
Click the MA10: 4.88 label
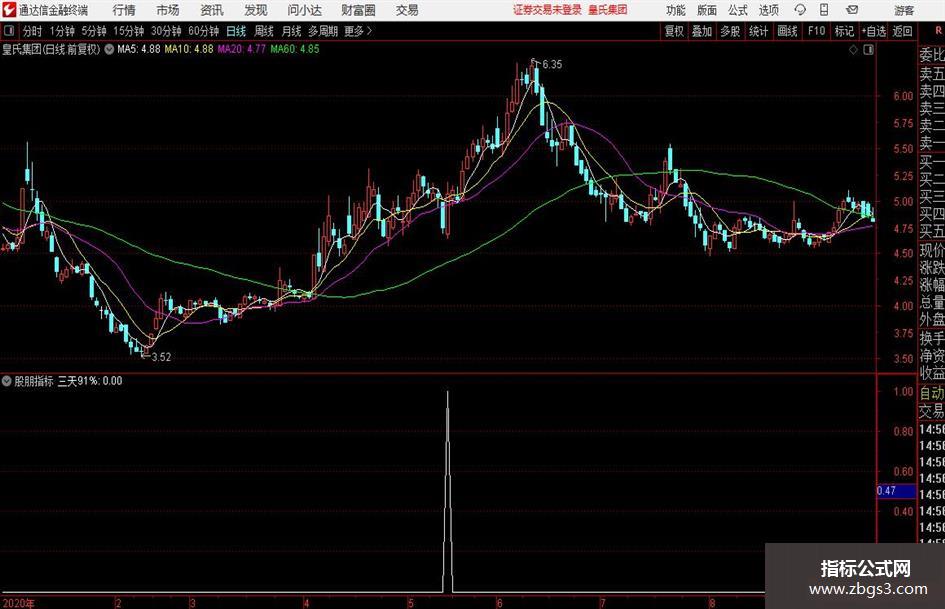[189, 49]
